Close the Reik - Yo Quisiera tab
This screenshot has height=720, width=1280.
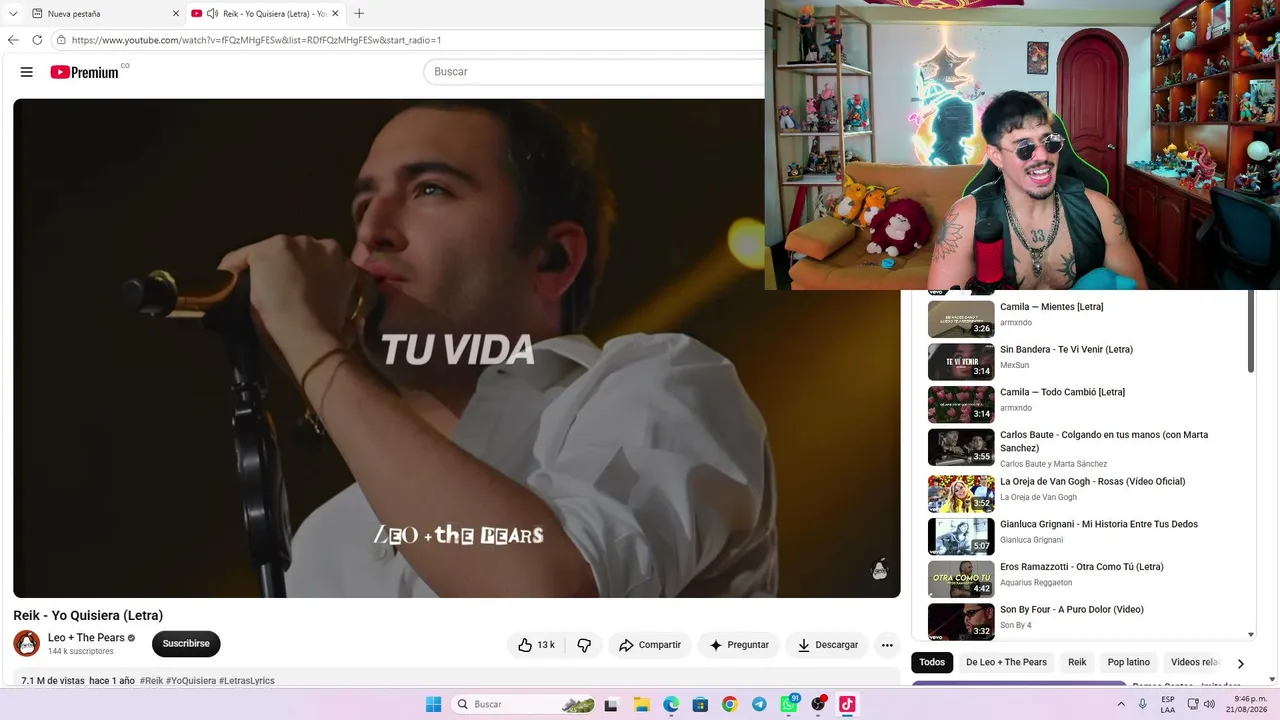pos(335,14)
